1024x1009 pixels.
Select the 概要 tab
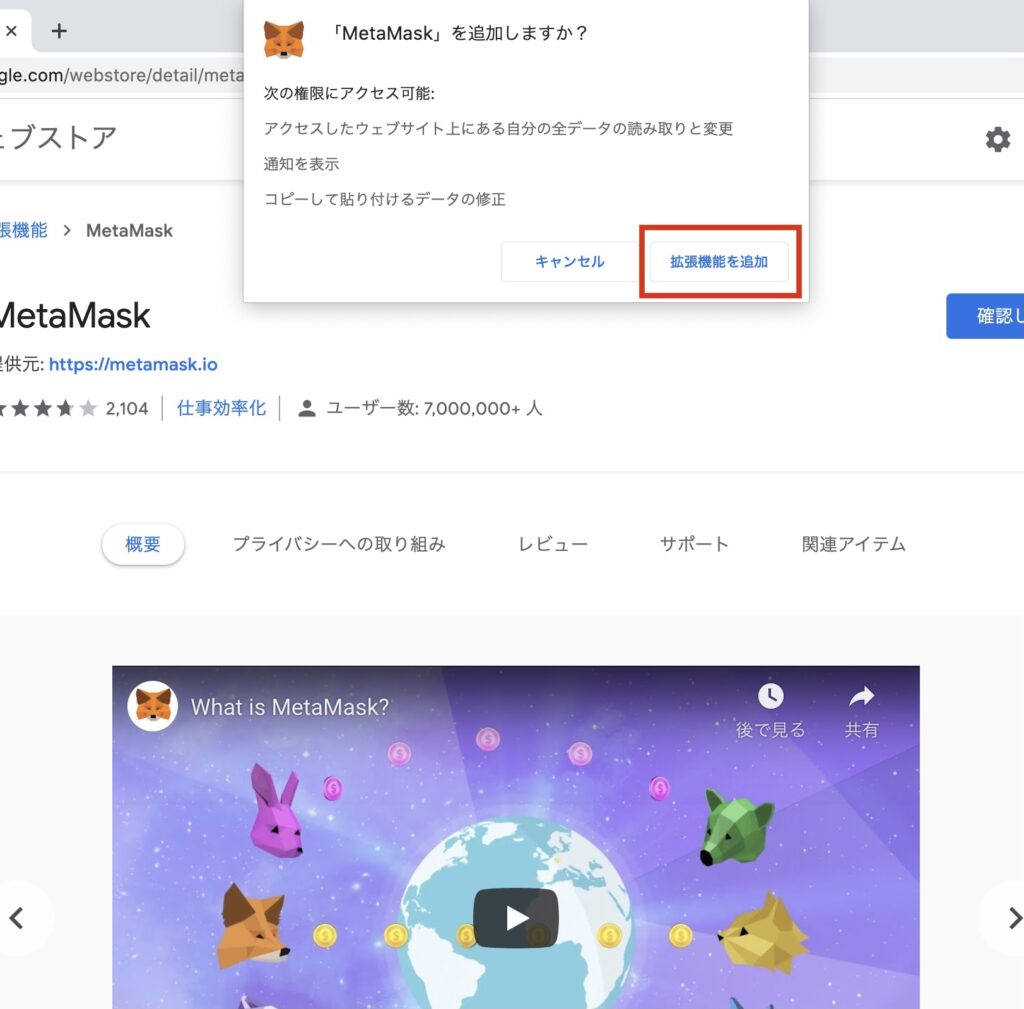(x=143, y=544)
